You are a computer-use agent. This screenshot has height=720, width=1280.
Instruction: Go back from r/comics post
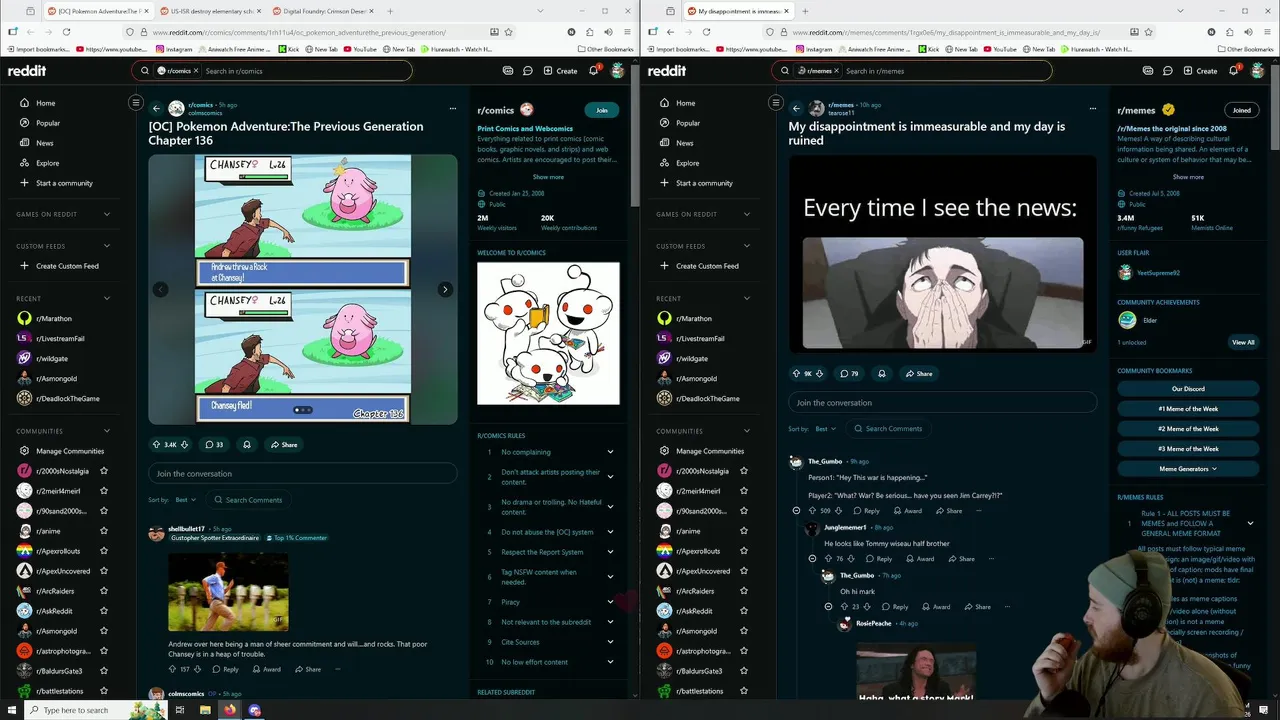pyautogui.click(x=156, y=108)
